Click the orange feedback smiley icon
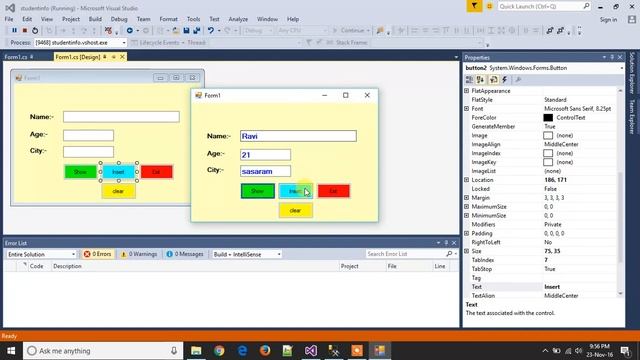 coord(489,6)
